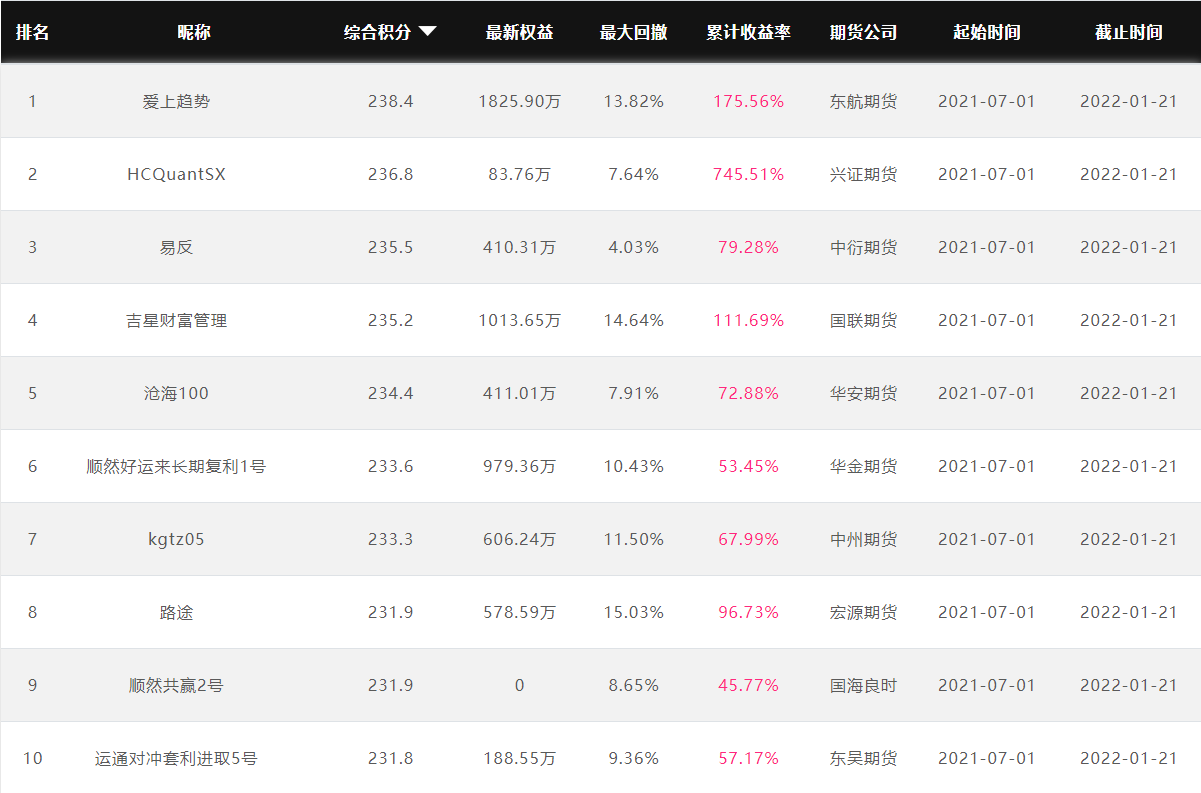Select equity value 188.55万
This screenshot has height=793, width=1201.
coord(519,758)
